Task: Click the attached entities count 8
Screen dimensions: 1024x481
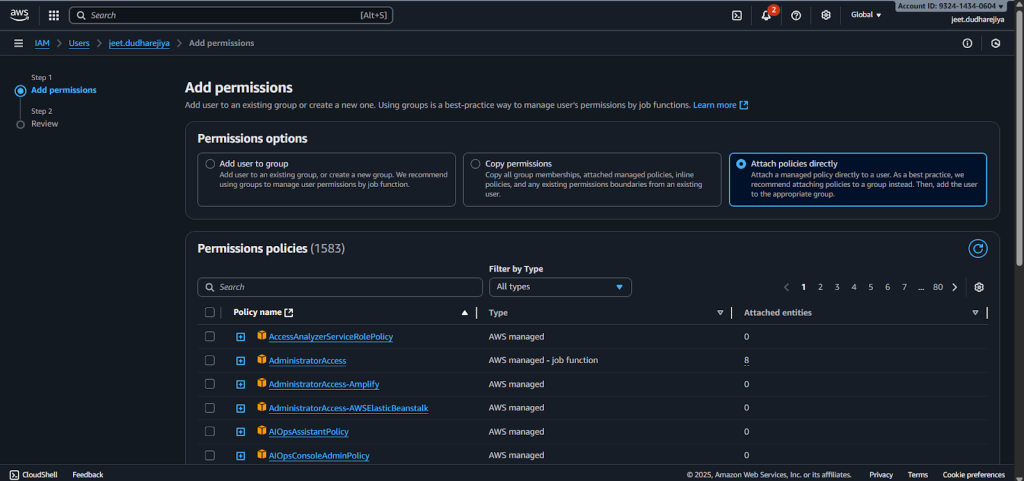Action: 746,360
